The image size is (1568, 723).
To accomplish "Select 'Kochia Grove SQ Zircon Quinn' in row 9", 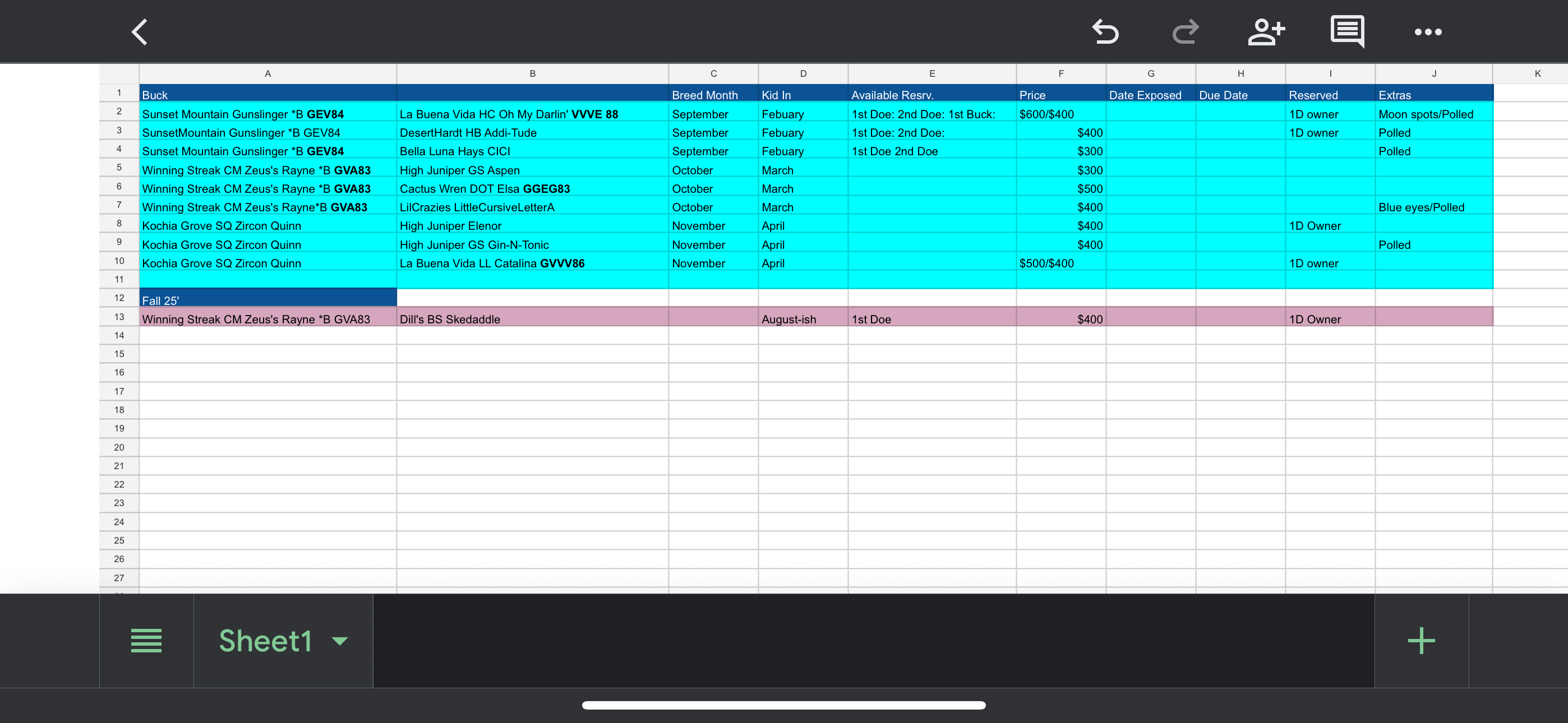I will click(x=268, y=242).
